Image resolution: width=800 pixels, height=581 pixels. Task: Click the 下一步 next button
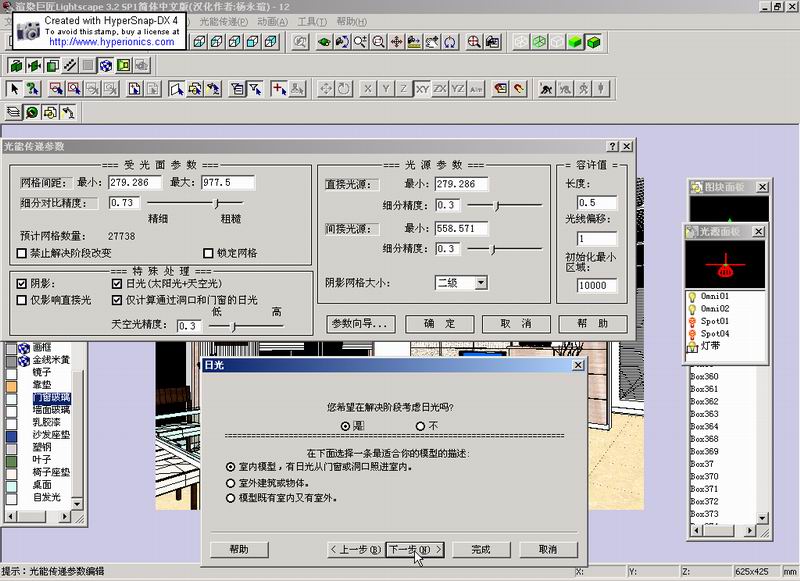[x=415, y=549]
